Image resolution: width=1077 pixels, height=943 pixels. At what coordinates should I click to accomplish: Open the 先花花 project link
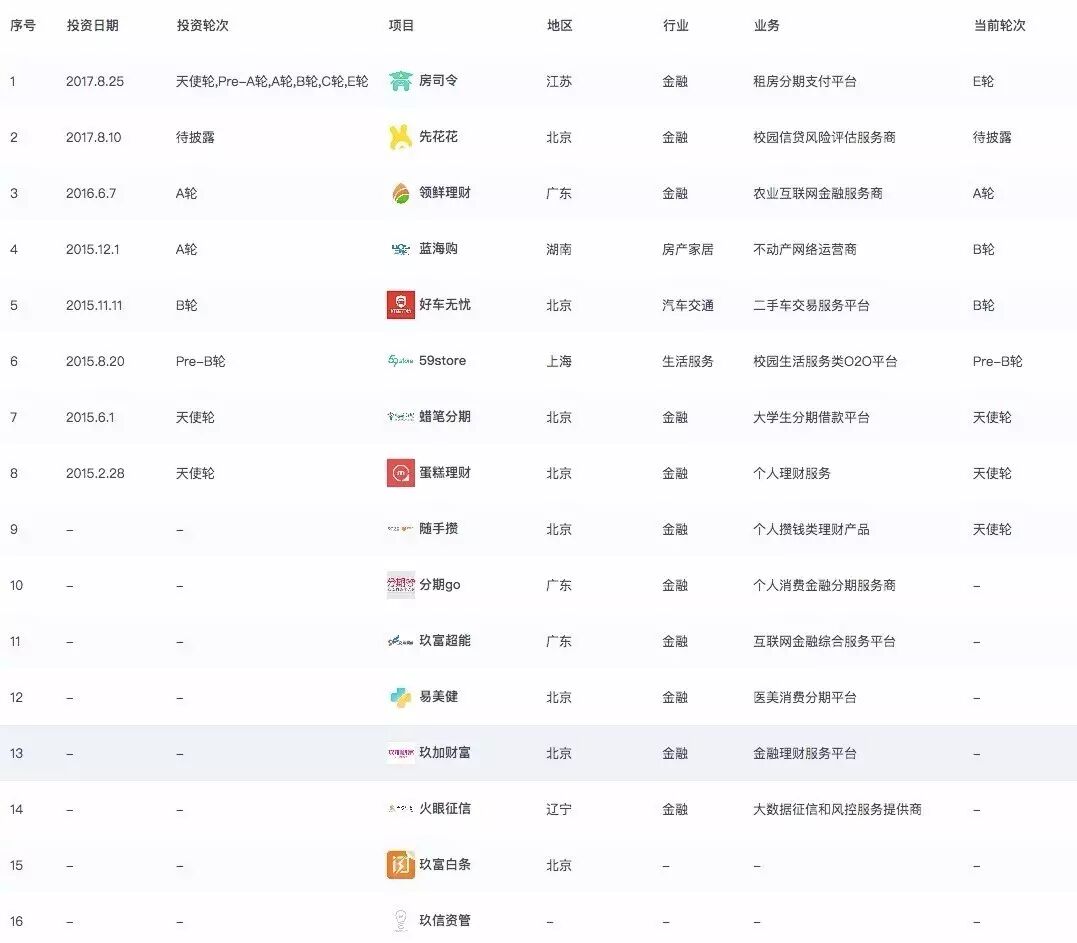tap(438, 137)
